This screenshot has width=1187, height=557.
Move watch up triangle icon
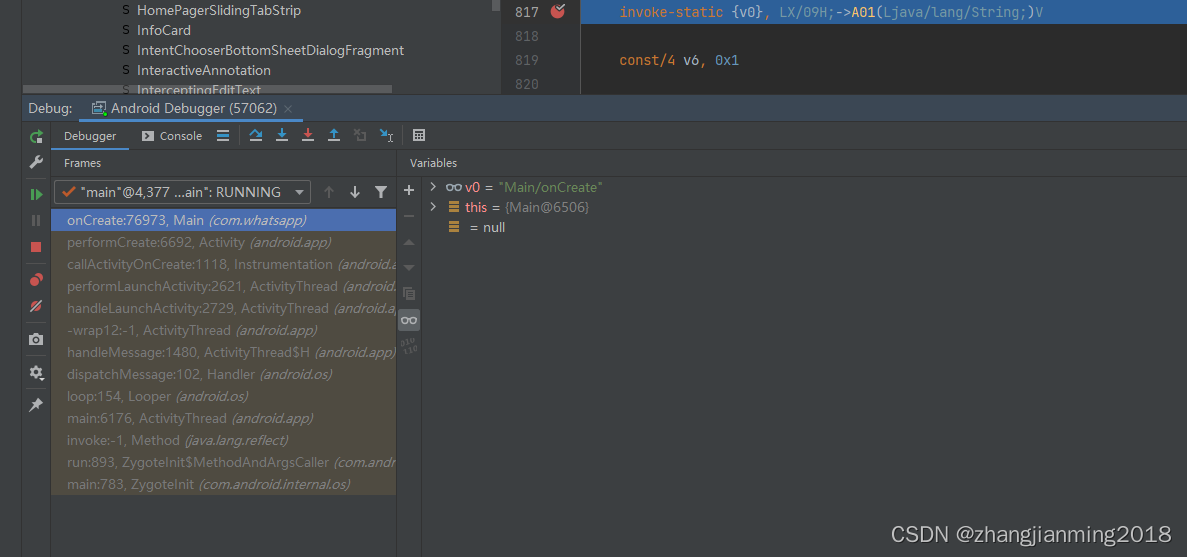tap(409, 242)
